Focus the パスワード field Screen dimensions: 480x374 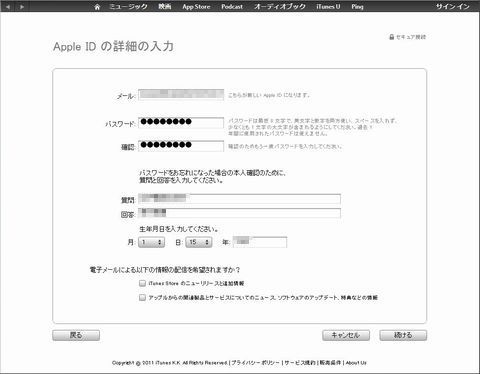point(181,122)
